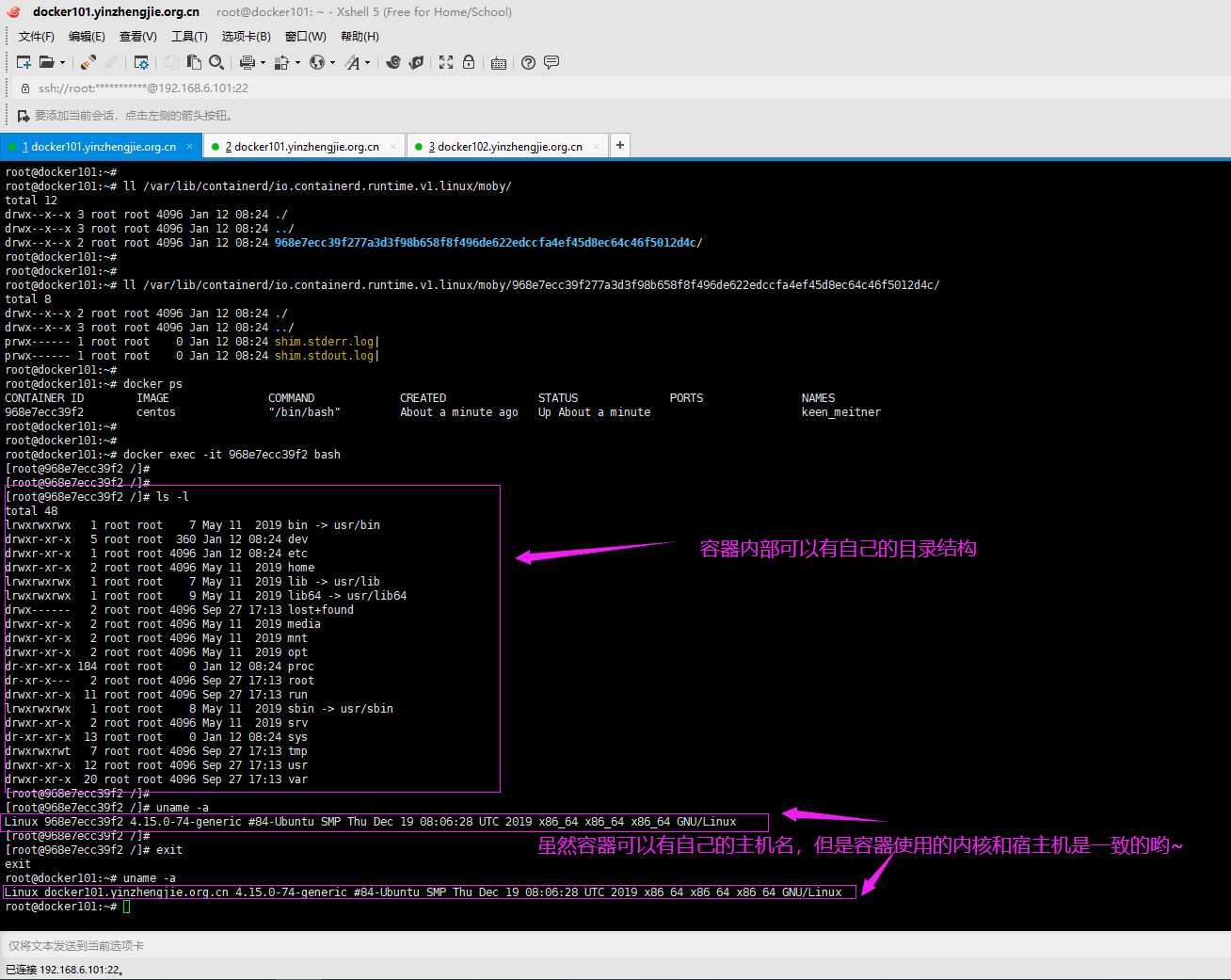This screenshot has height=980, width=1231.
Task: Click the "sbin -> usr/sbin" symlink entry
Action: [x=341, y=709]
